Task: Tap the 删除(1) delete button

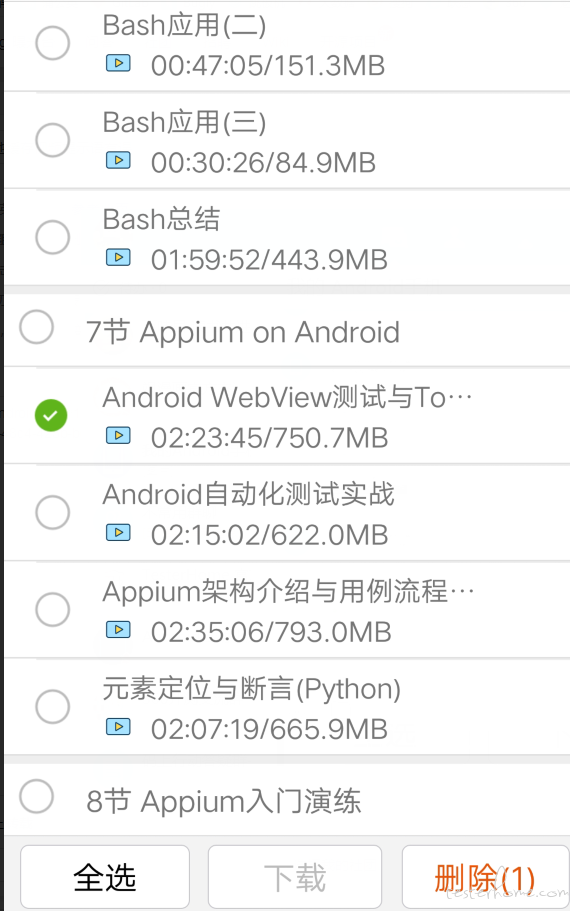Action: [485, 877]
